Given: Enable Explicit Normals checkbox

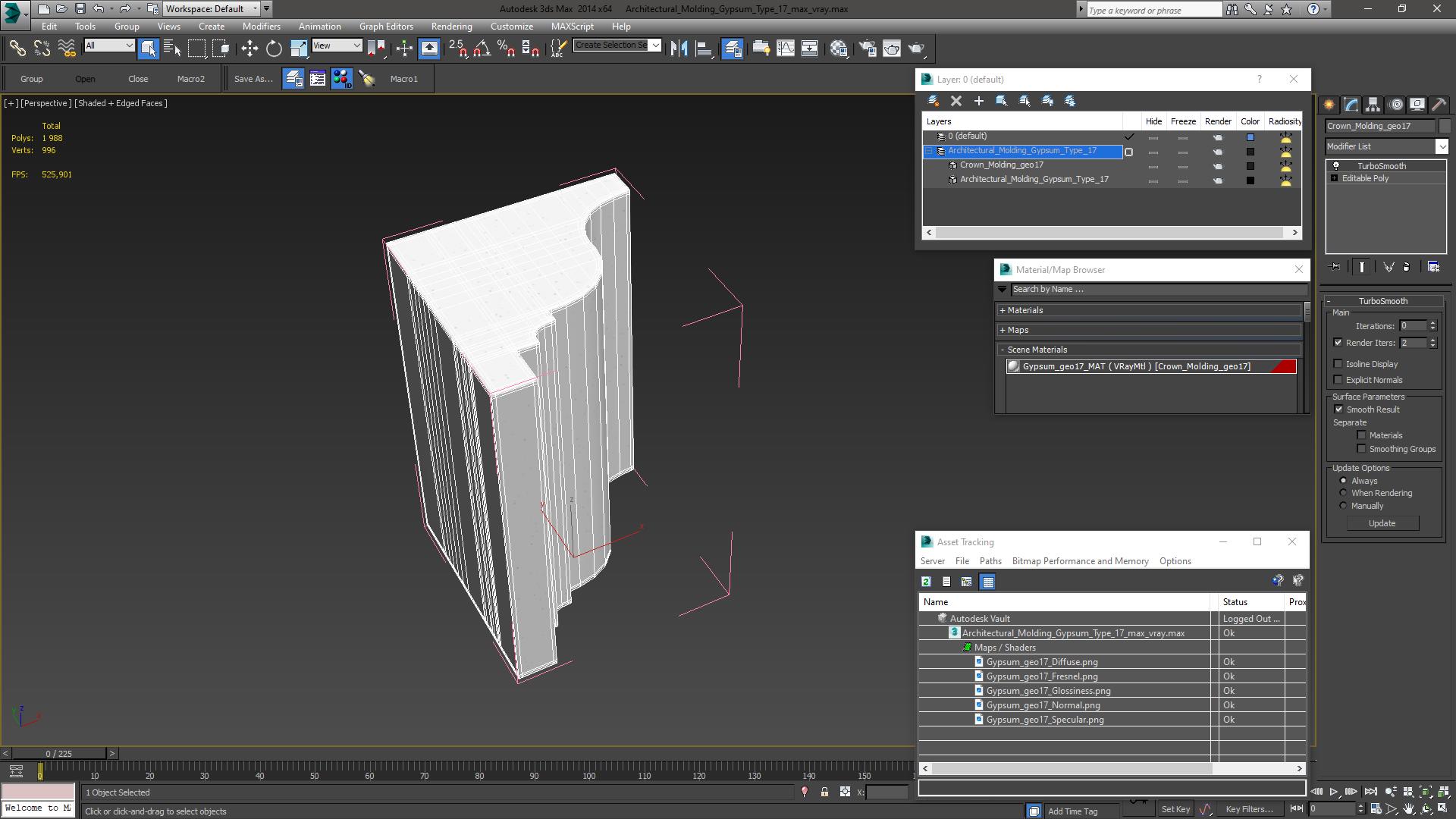Looking at the screenshot, I should point(1338,380).
